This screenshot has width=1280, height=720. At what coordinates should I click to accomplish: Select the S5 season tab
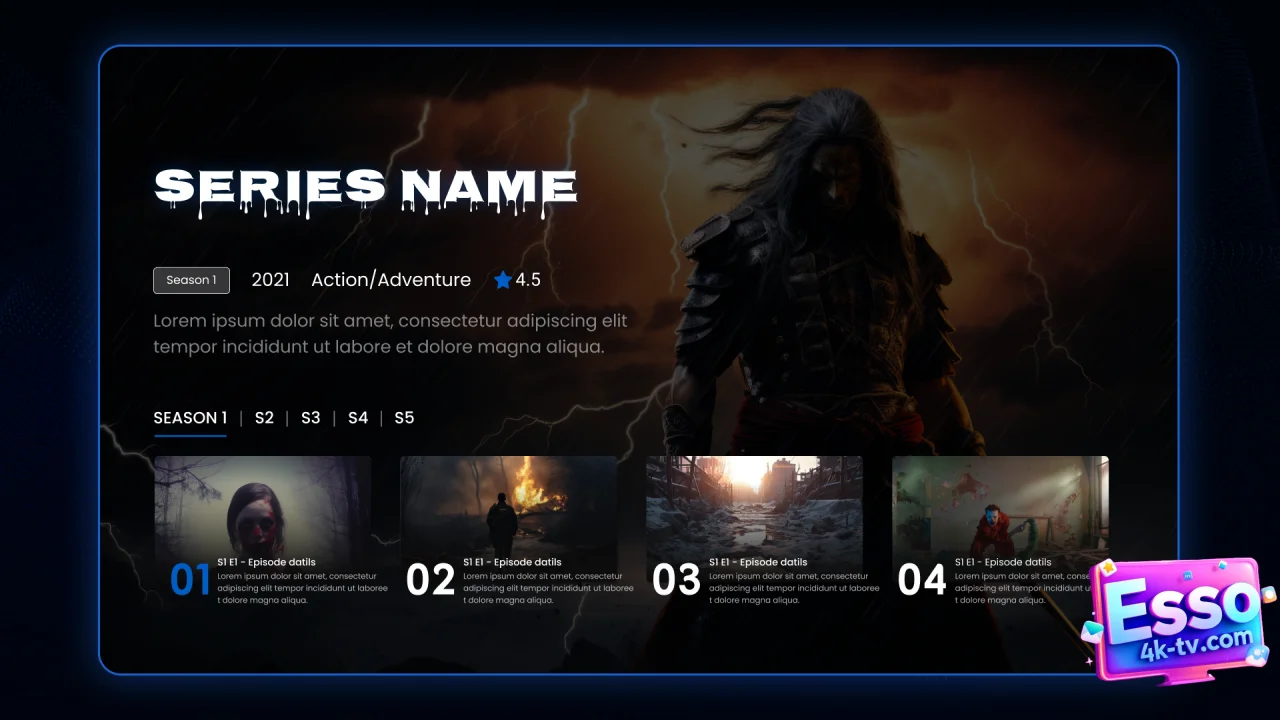[404, 418]
